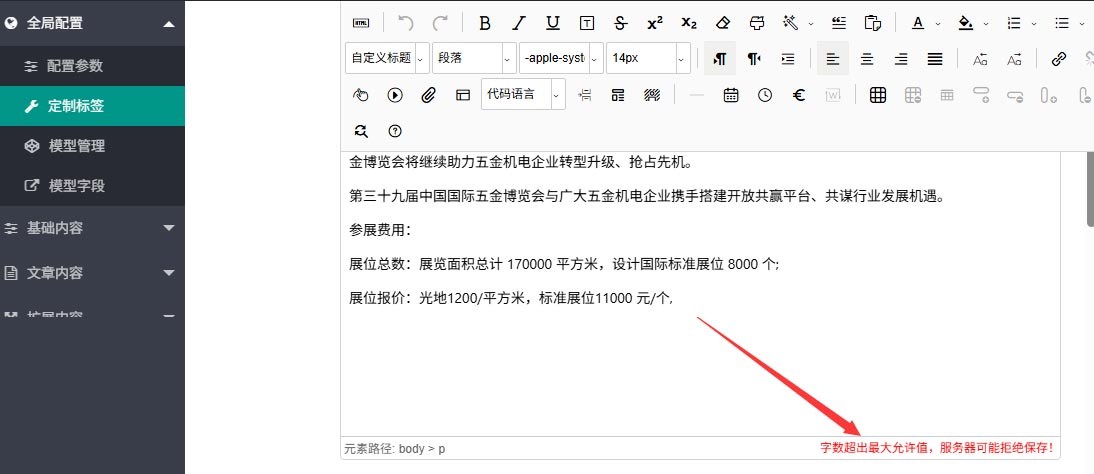Toggle strikethrough text formatting
Image resolution: width=1094 pixels, height=474 pixels.
(620, 23)
